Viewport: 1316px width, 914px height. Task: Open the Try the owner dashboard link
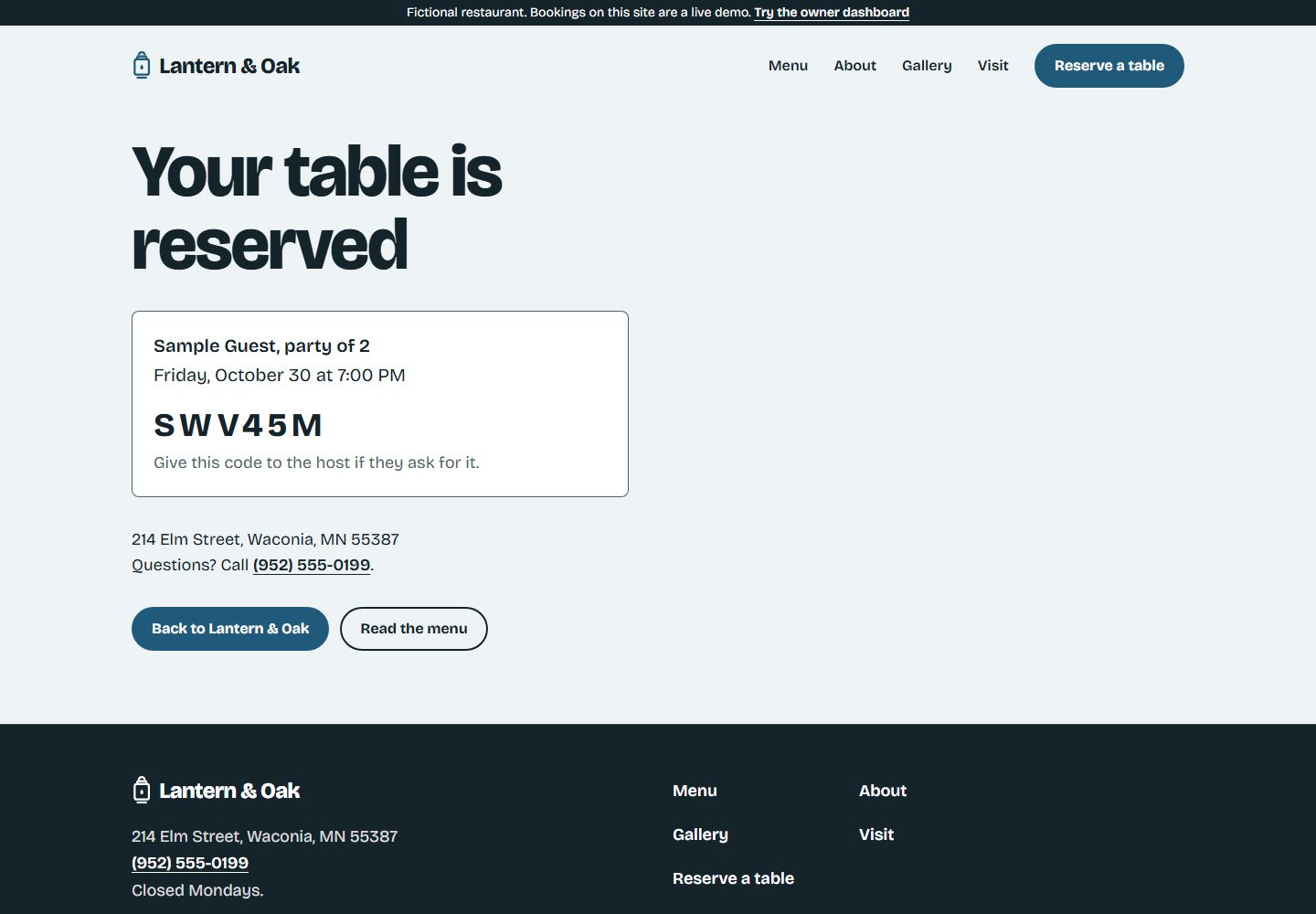(832, 13)
